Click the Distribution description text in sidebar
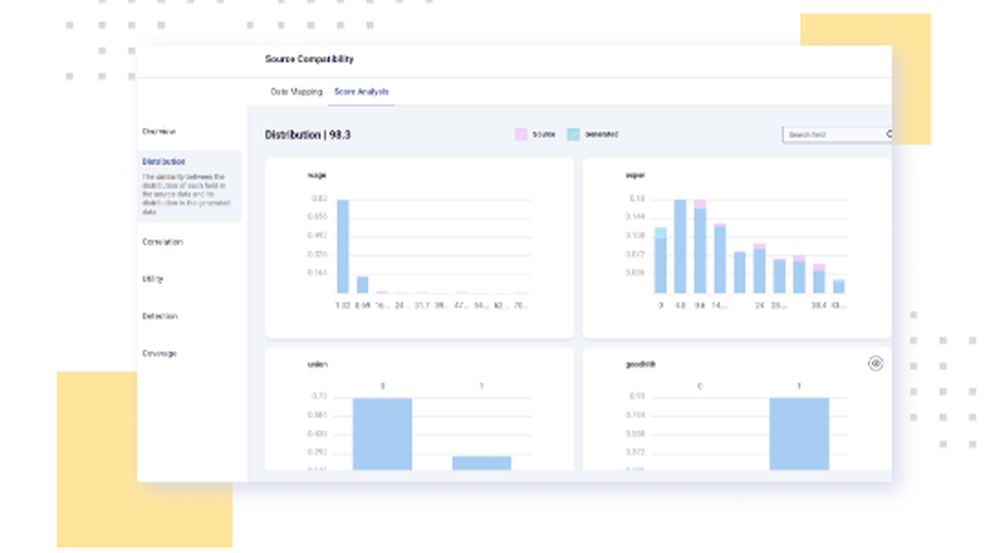1000x553 pixels. (186, 194)
